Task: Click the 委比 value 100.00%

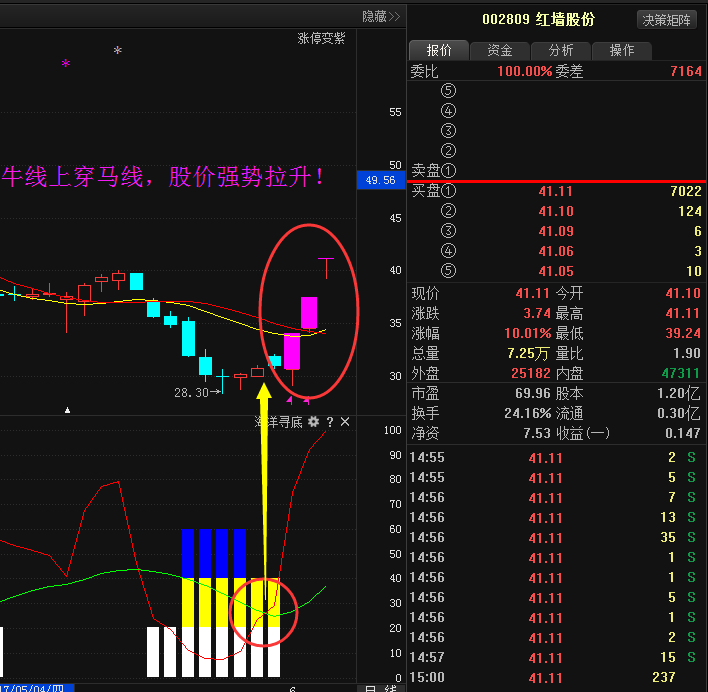Action: click(x=525, y=71)
